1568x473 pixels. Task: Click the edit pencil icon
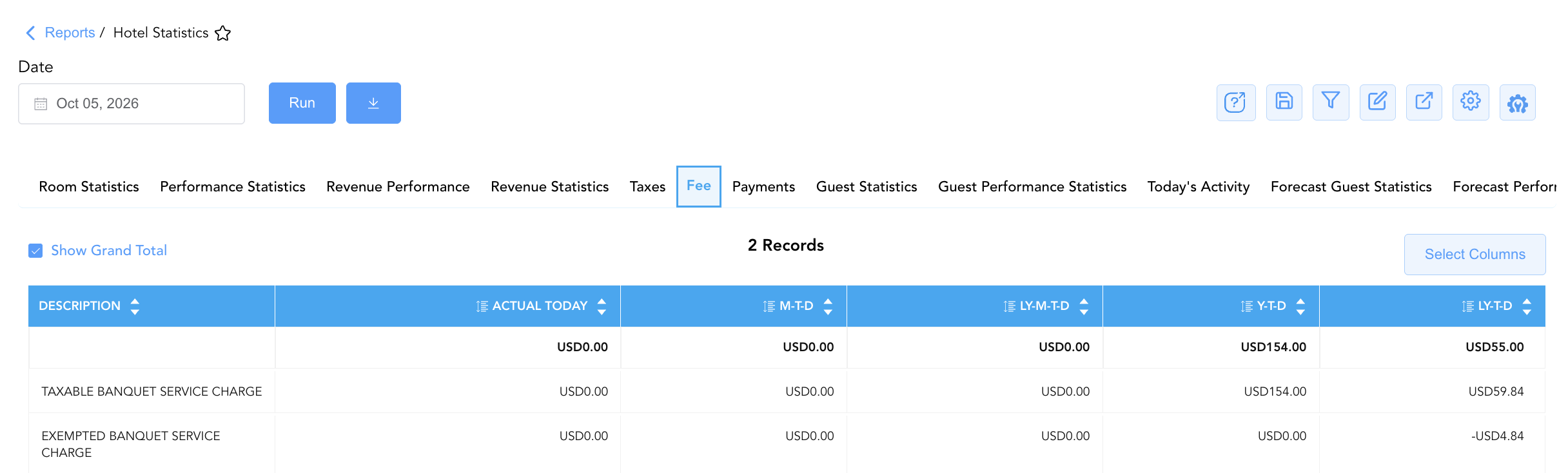click(1378, 102)
